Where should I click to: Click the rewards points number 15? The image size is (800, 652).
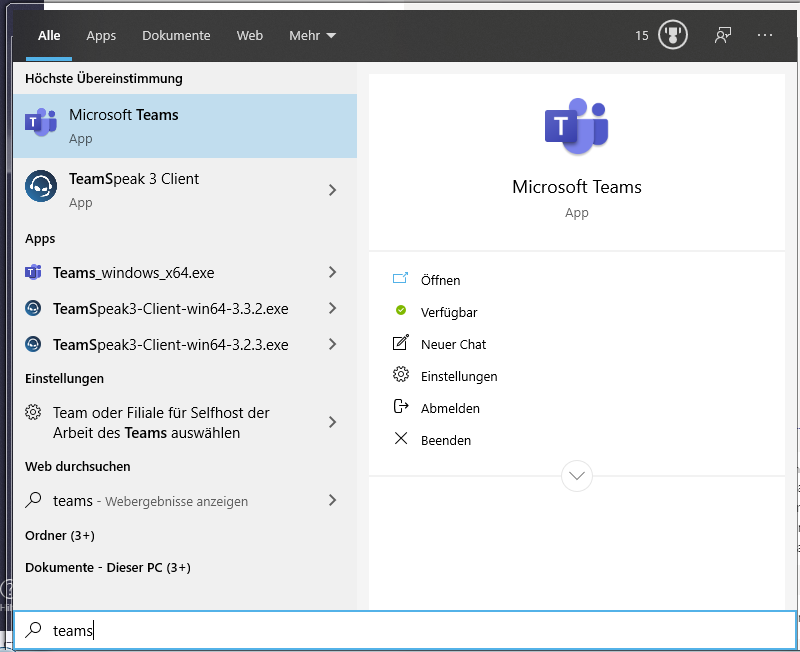point(642,36)
